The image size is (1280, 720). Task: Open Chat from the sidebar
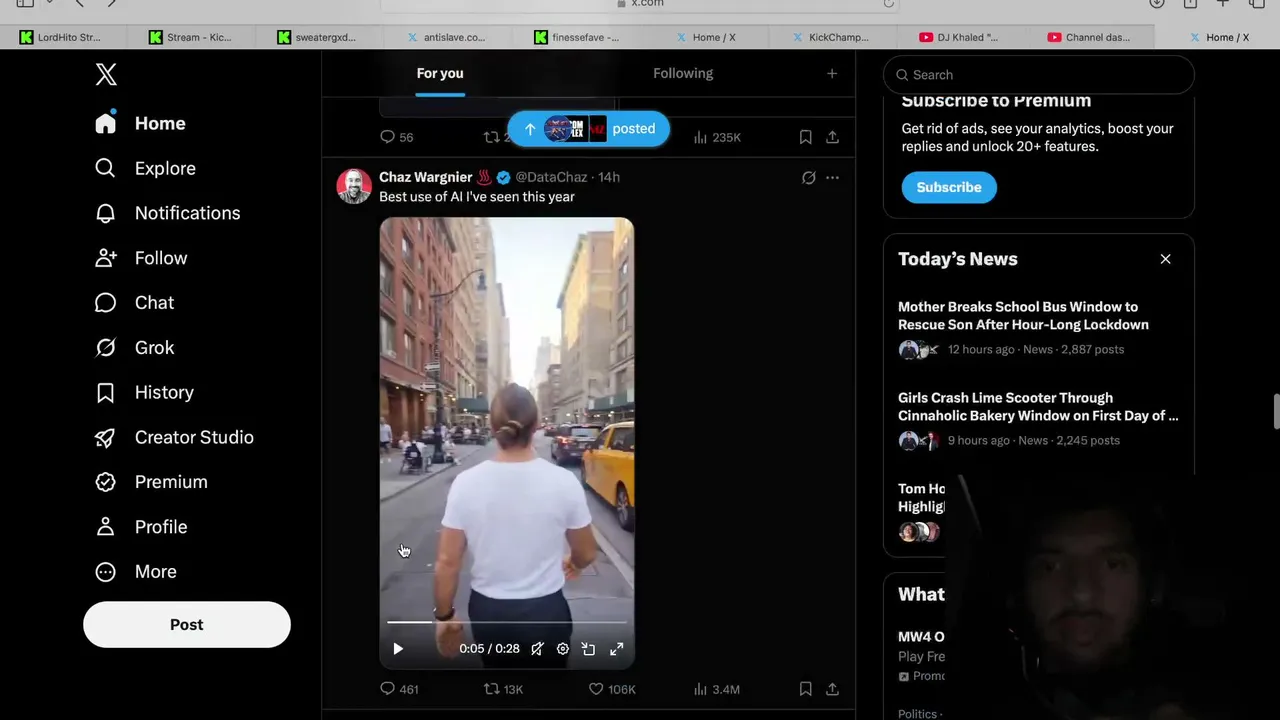click(135, 303)
